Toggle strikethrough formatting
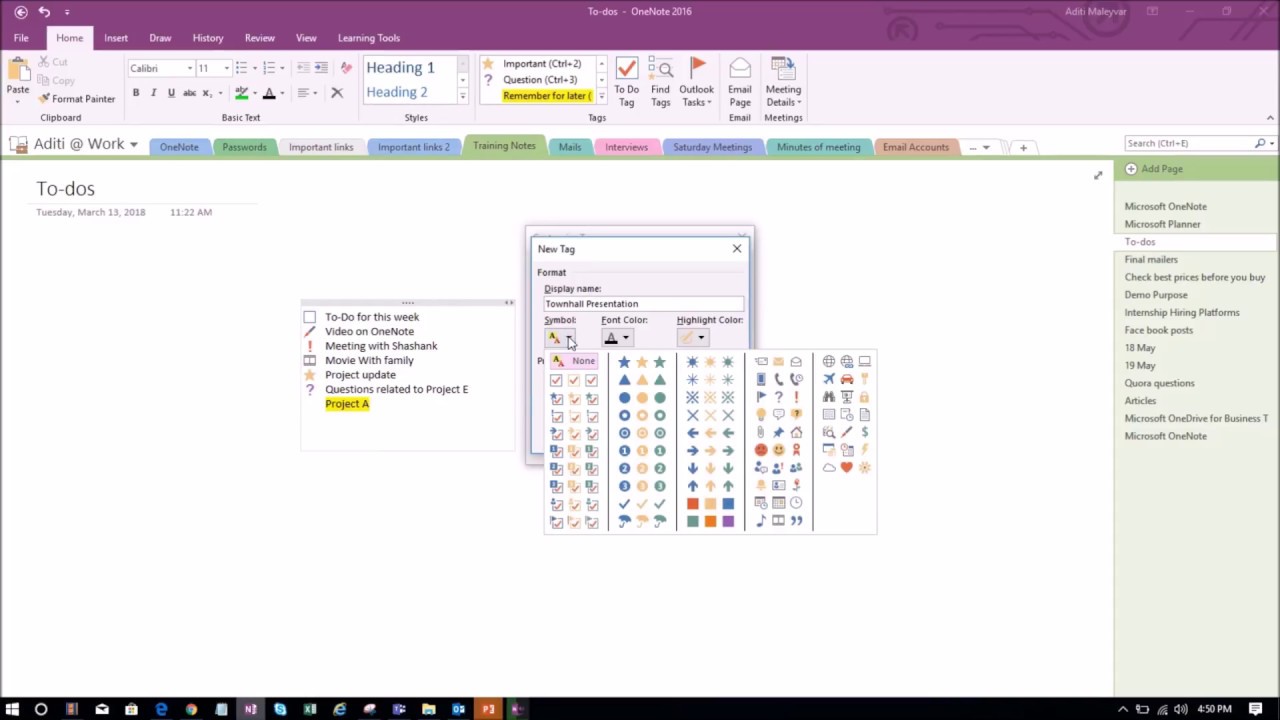The image size is (1280, 720). click(189, 93)
